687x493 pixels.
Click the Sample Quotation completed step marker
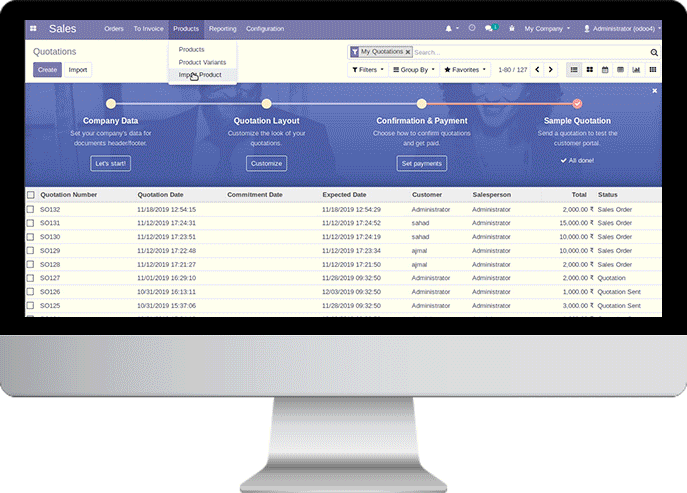coord(577,104)
